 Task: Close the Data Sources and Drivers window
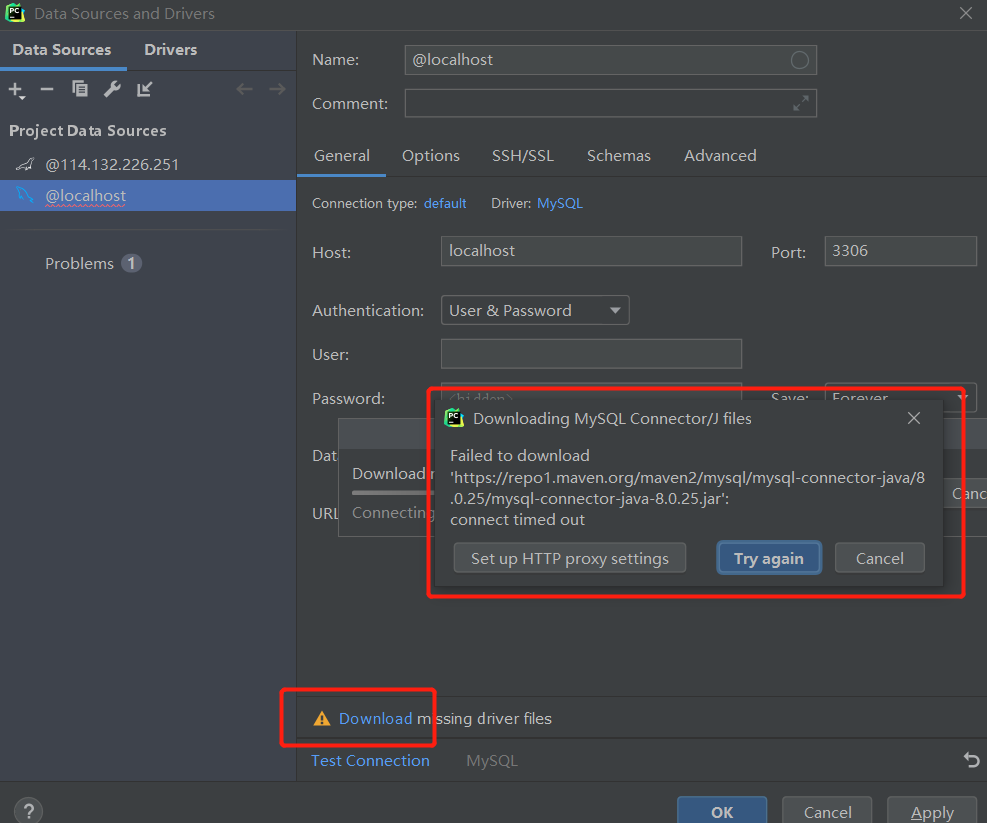point(966,13)
